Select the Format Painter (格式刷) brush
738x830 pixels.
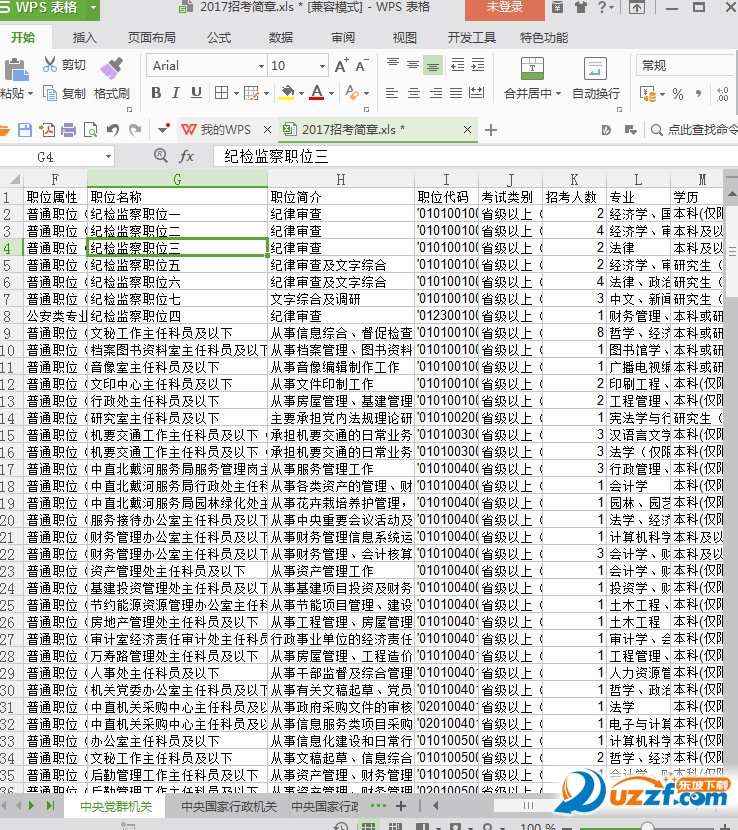112,68
